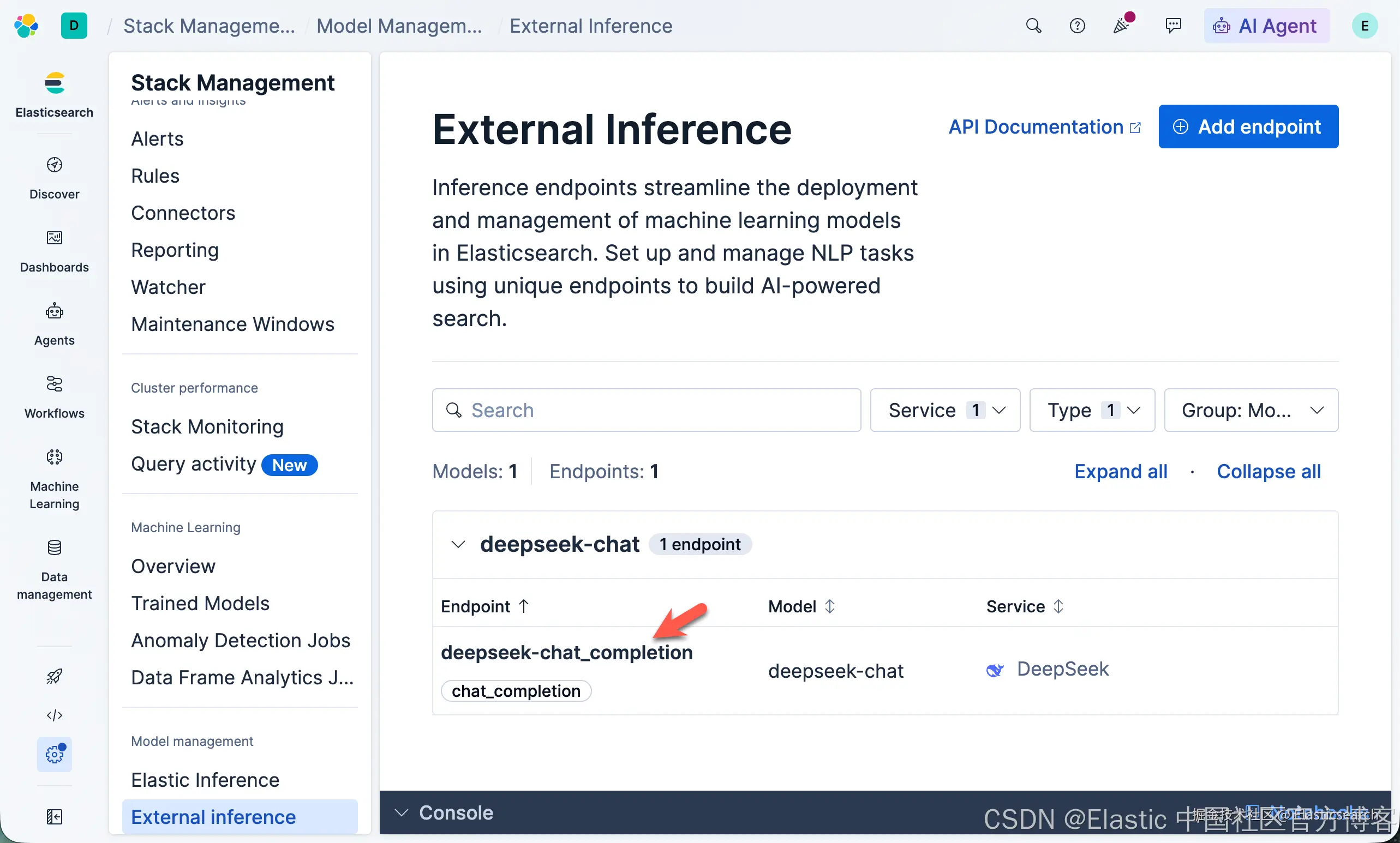This screenshot has width=1400, height=843.
Task: Click deepseek-chat_completion endpoint name
Action: tap(566, 652)
